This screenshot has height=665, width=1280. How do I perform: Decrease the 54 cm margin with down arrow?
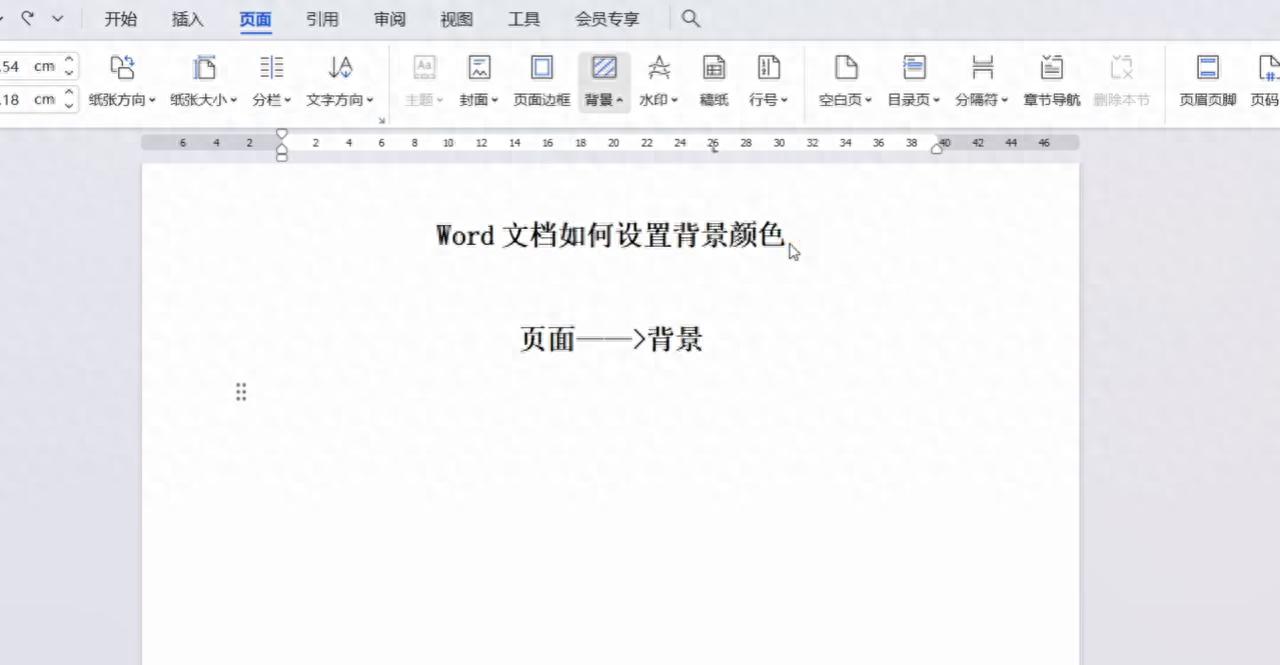coord(69,73)
